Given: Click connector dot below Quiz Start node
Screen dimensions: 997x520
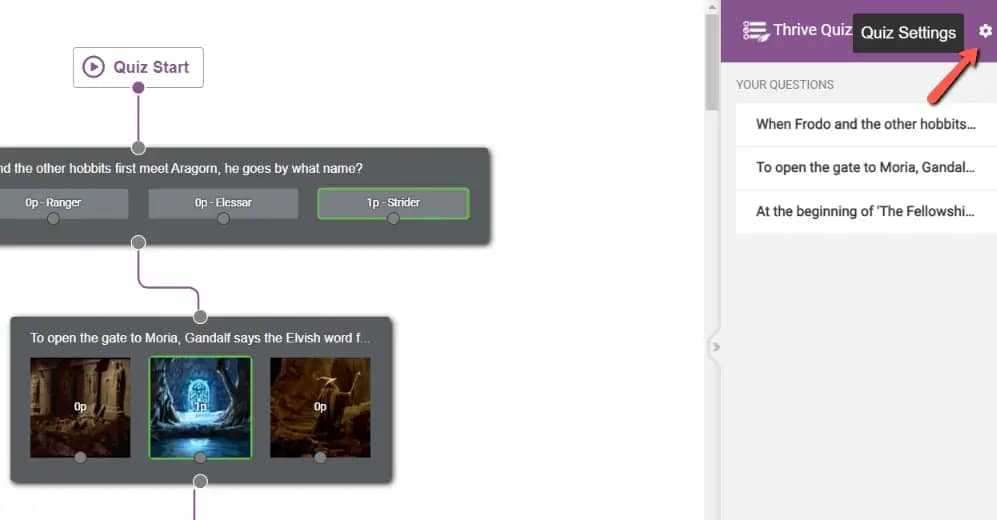Looking at the screenshot, I should (138, 88).
